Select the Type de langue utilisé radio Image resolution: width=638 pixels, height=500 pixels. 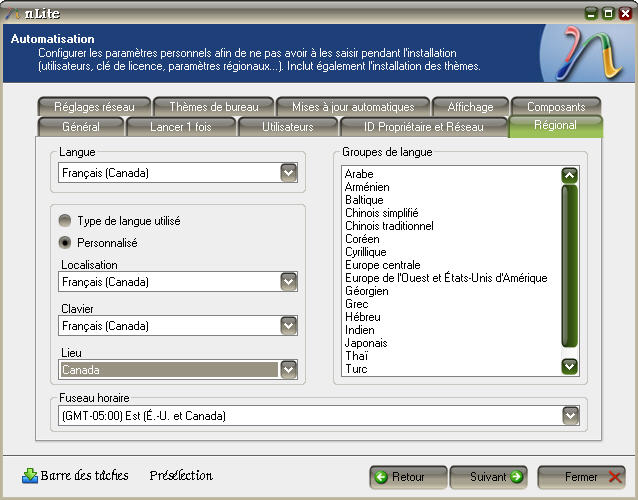tap(65, 221)
